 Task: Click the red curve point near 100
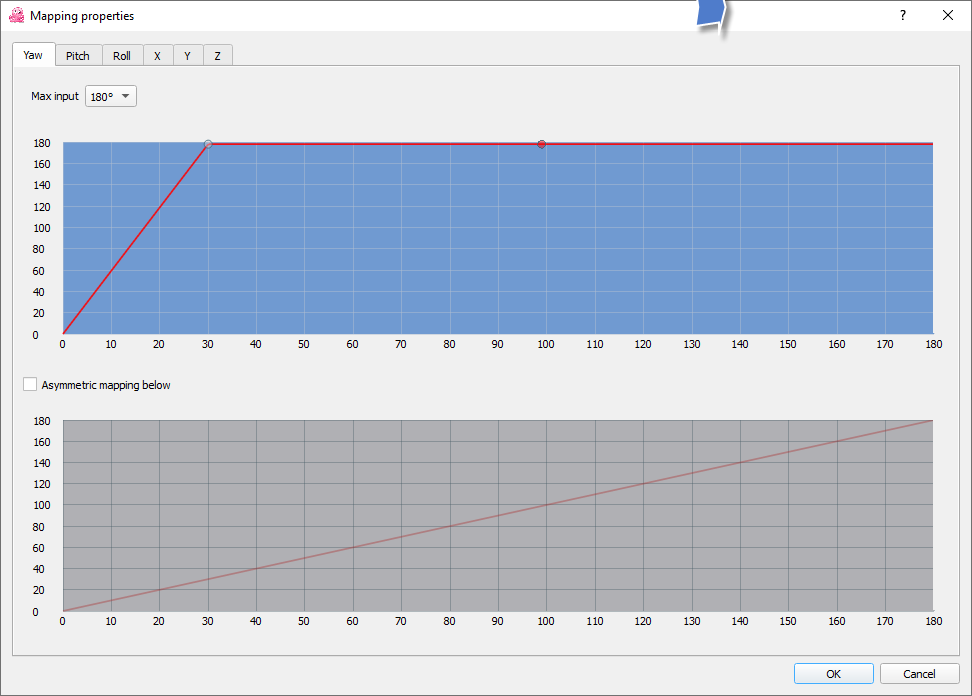click(x=542, y=144)
